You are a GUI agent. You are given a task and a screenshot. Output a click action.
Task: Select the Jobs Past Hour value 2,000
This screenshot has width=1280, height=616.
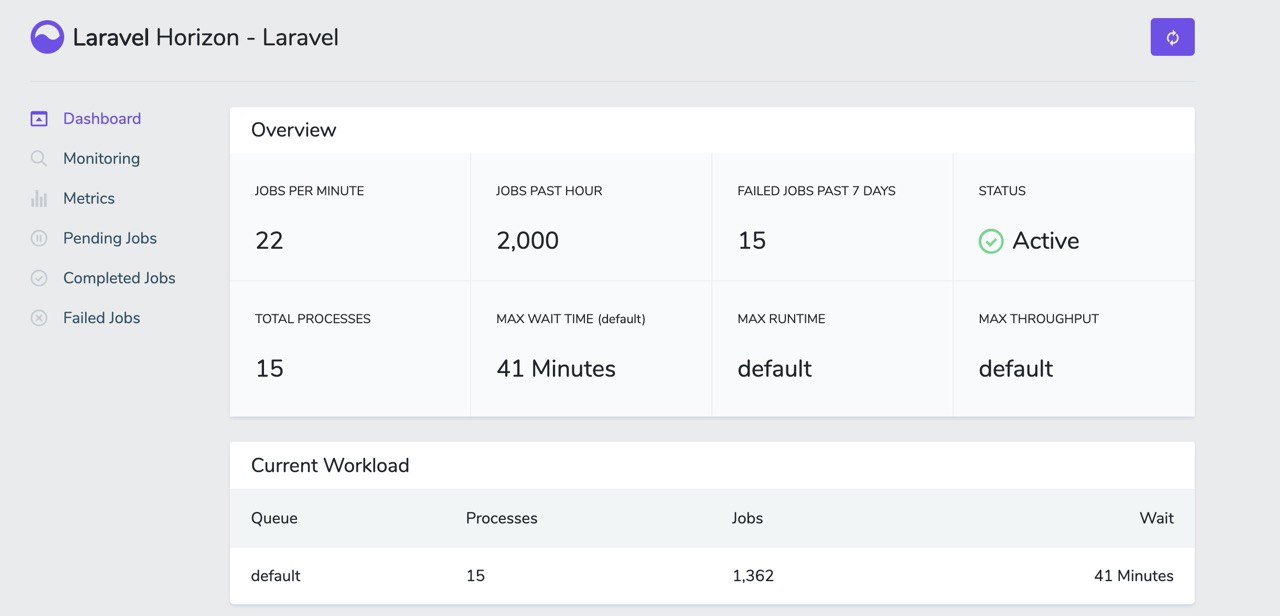coord(527,241)
